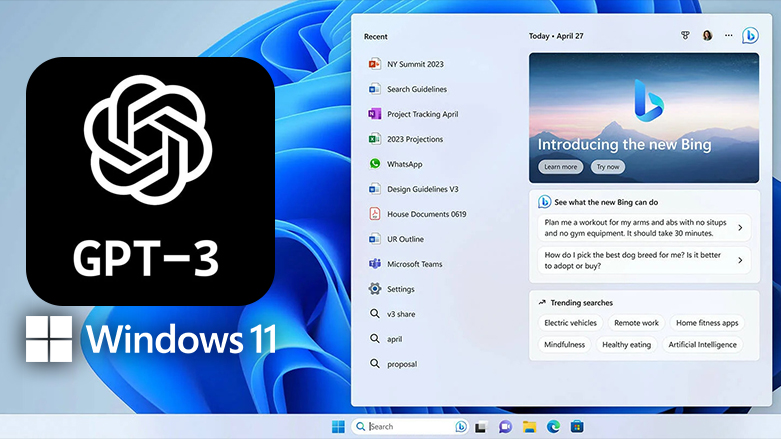Image resolution: width=781 pixels, height=439 pixels.
Task: Open Task View from the taskbar
Action: 480,427
